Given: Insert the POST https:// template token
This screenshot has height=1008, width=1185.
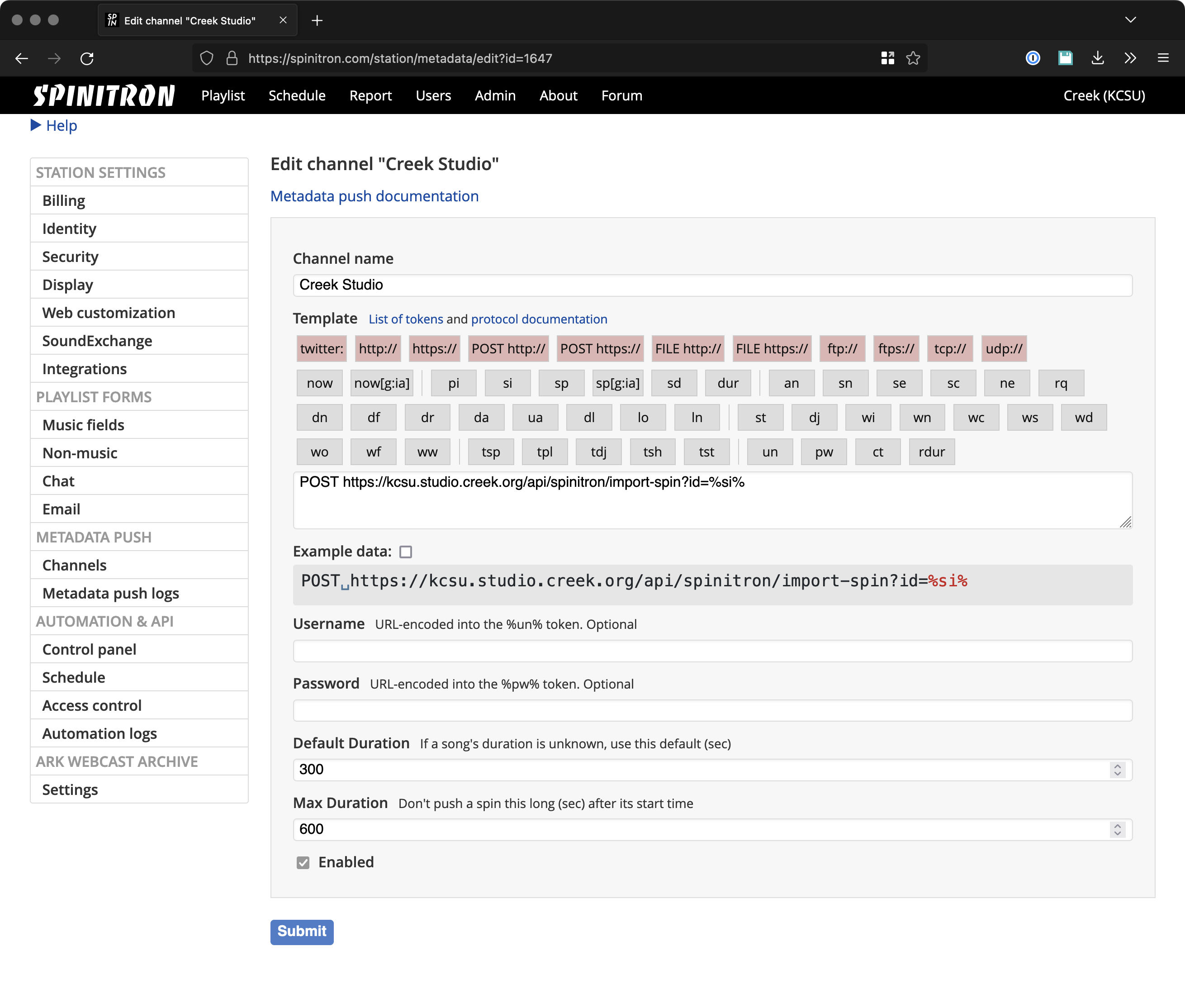Looking at the screenshot, I should [600, 348].
